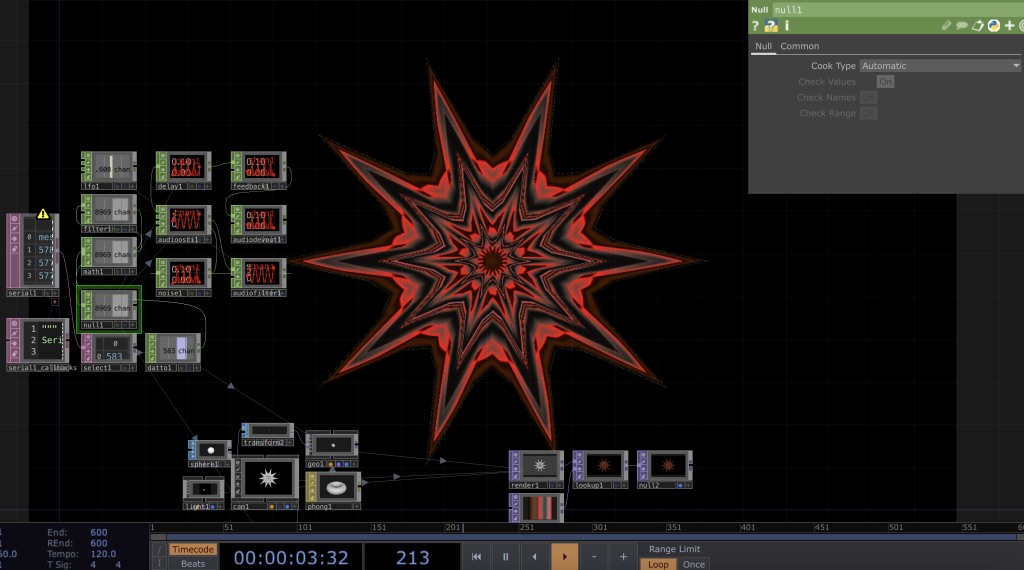
Task: Toggle Check Values On switch
Action: click(885, 82)
